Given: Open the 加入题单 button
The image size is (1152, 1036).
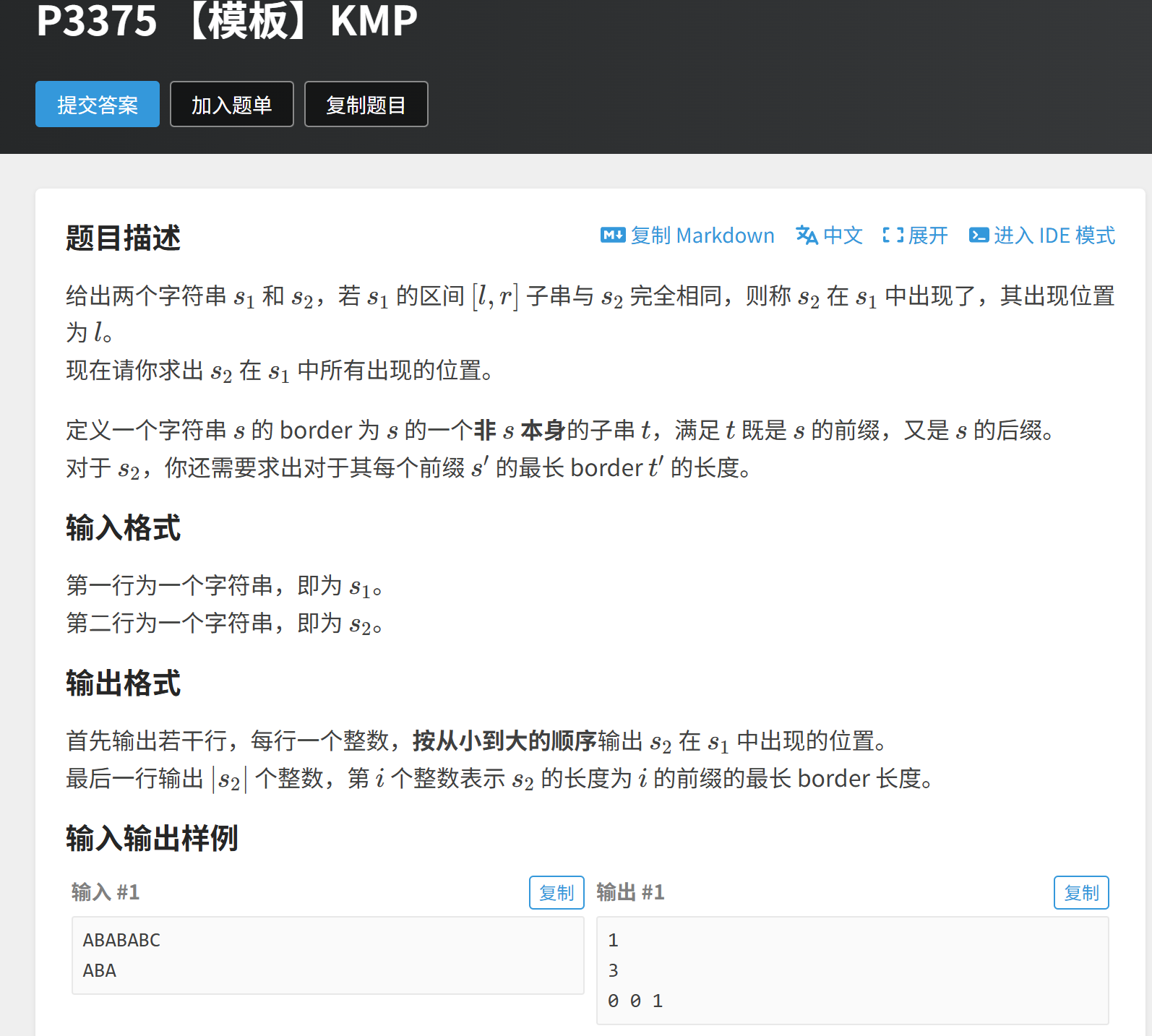Looking at the screenshot, I should point(232,104).
